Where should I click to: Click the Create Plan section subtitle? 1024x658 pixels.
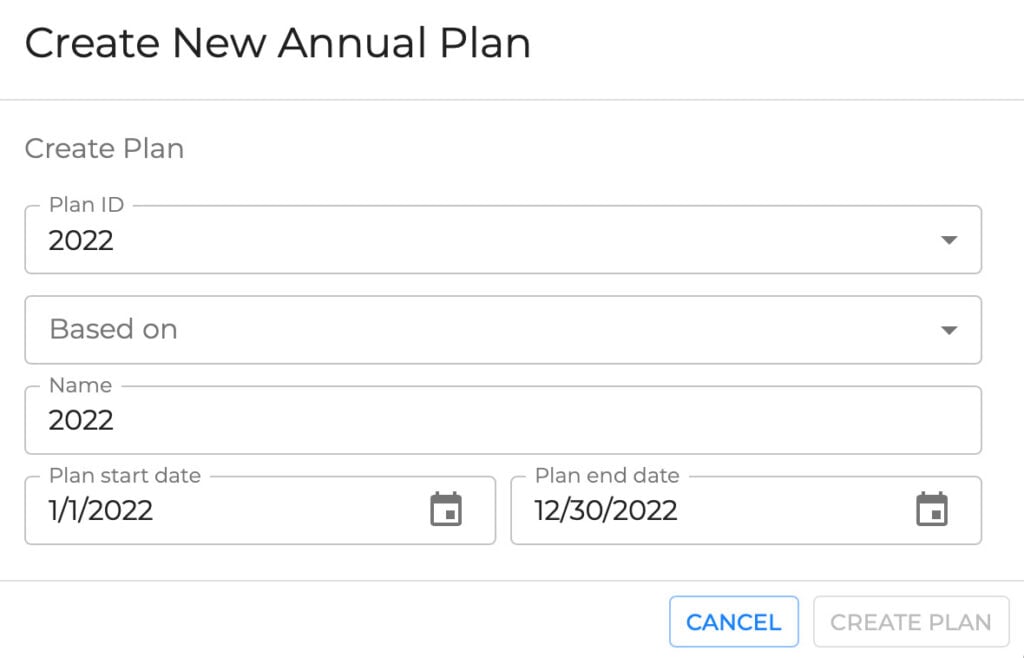coord(104,149)
